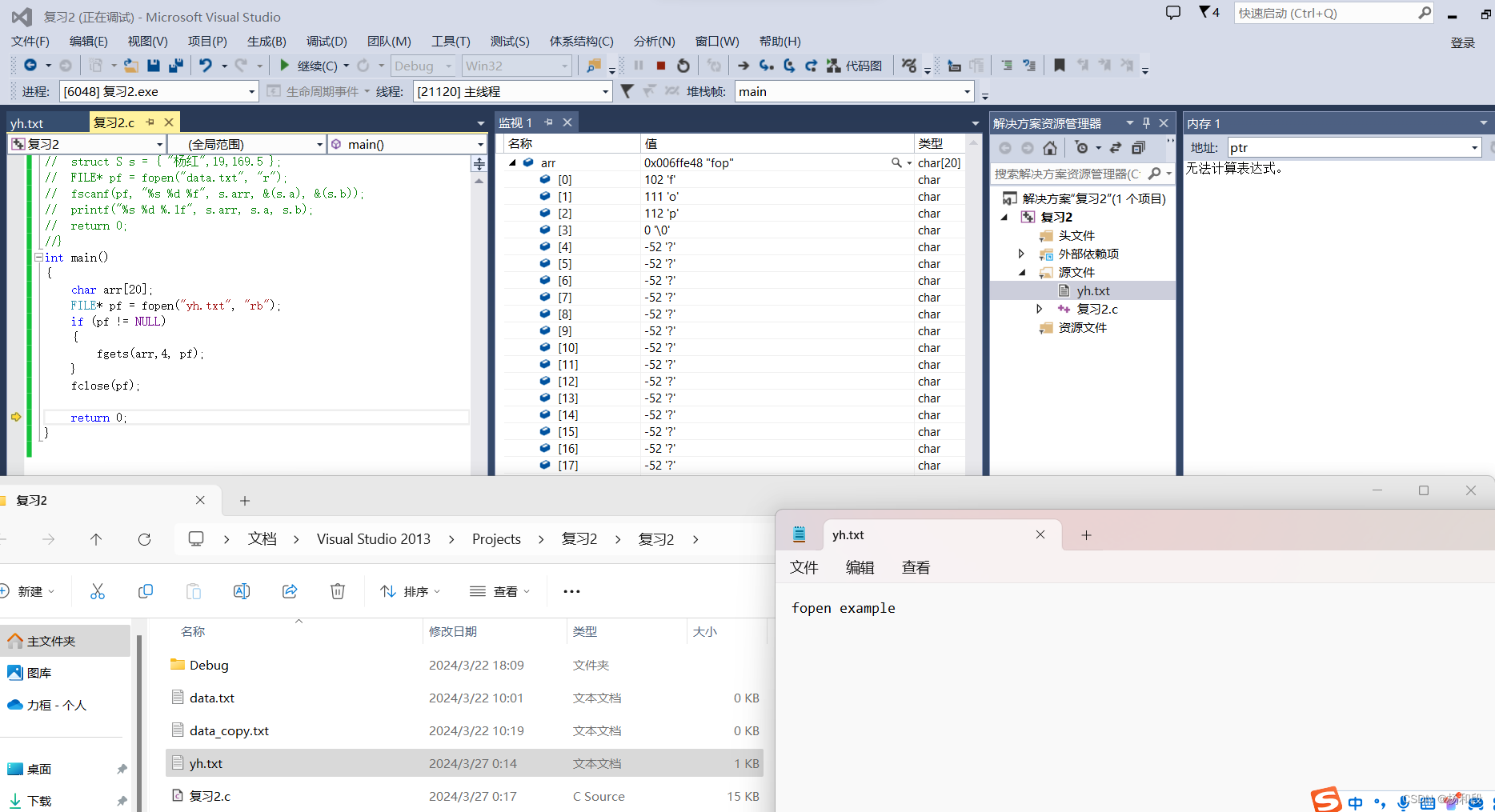Open the 生成(B) menu
This screenshot has height=812, width=1495.
tap(267, 42)
